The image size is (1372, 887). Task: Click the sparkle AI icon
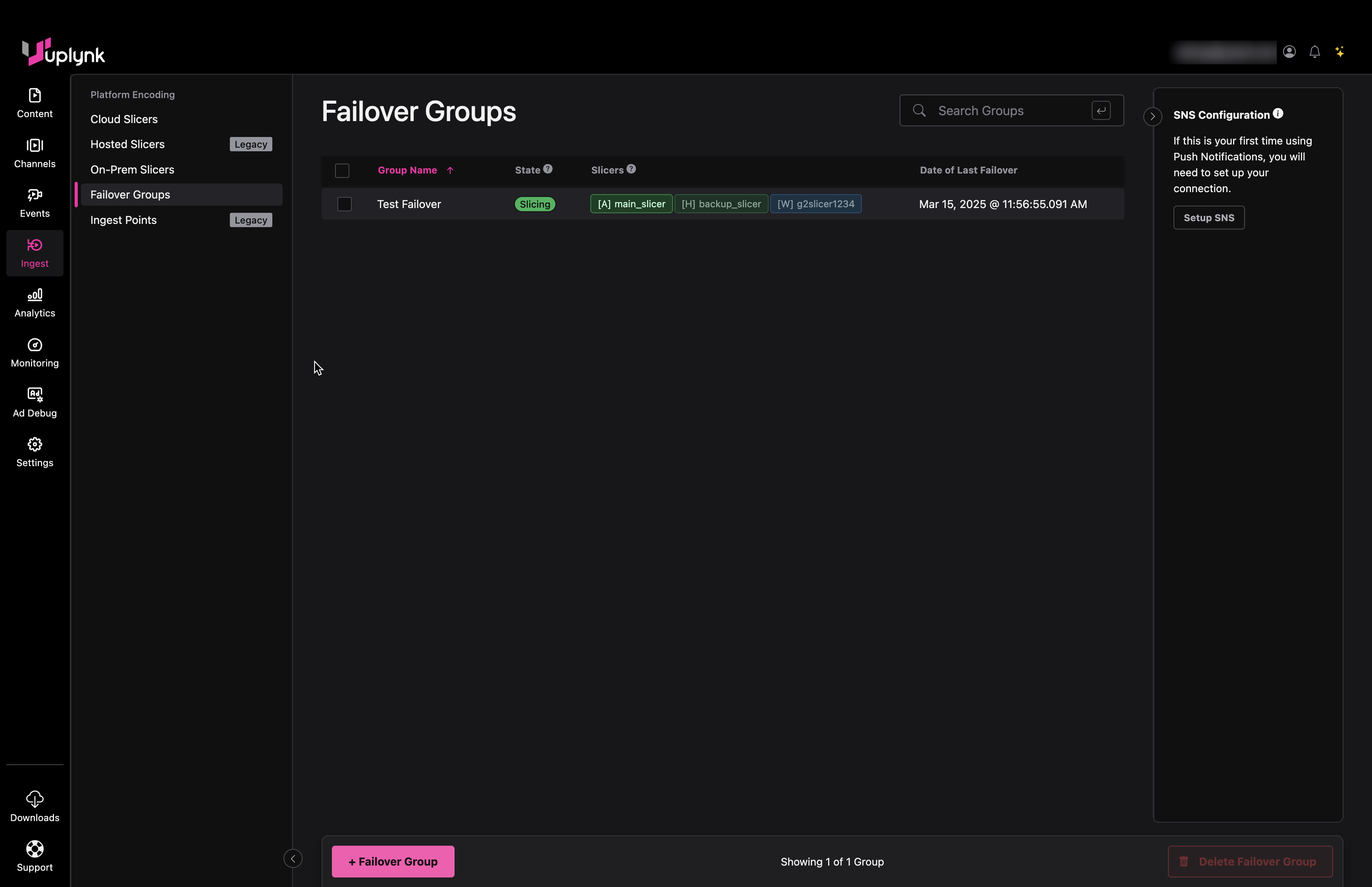click(x=1340, y=52)
